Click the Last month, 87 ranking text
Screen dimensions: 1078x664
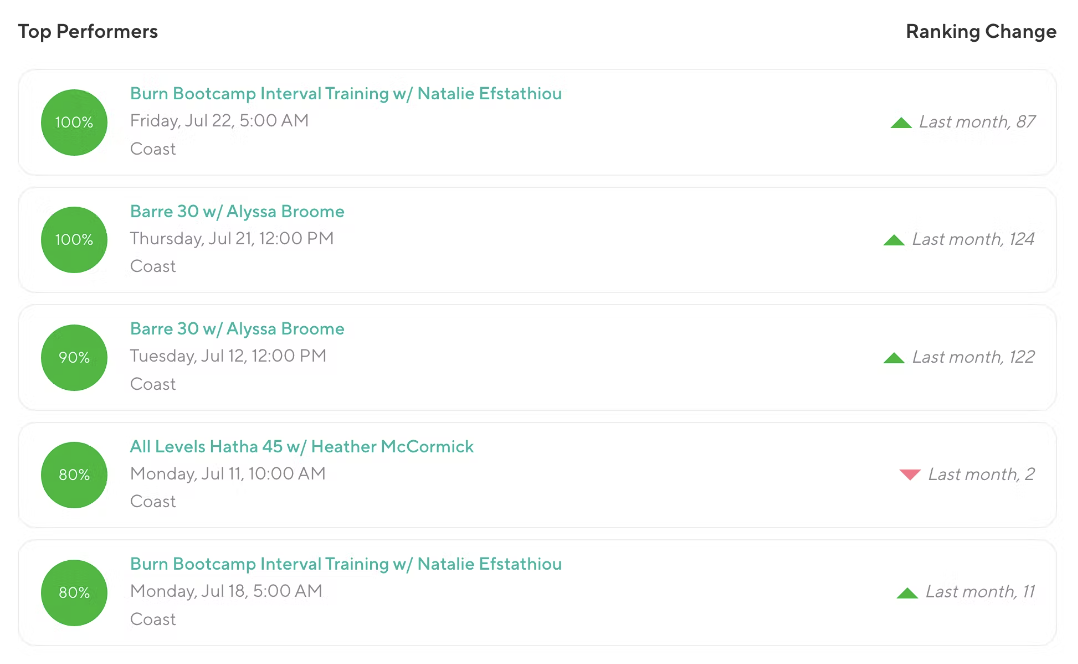point(977,122)
